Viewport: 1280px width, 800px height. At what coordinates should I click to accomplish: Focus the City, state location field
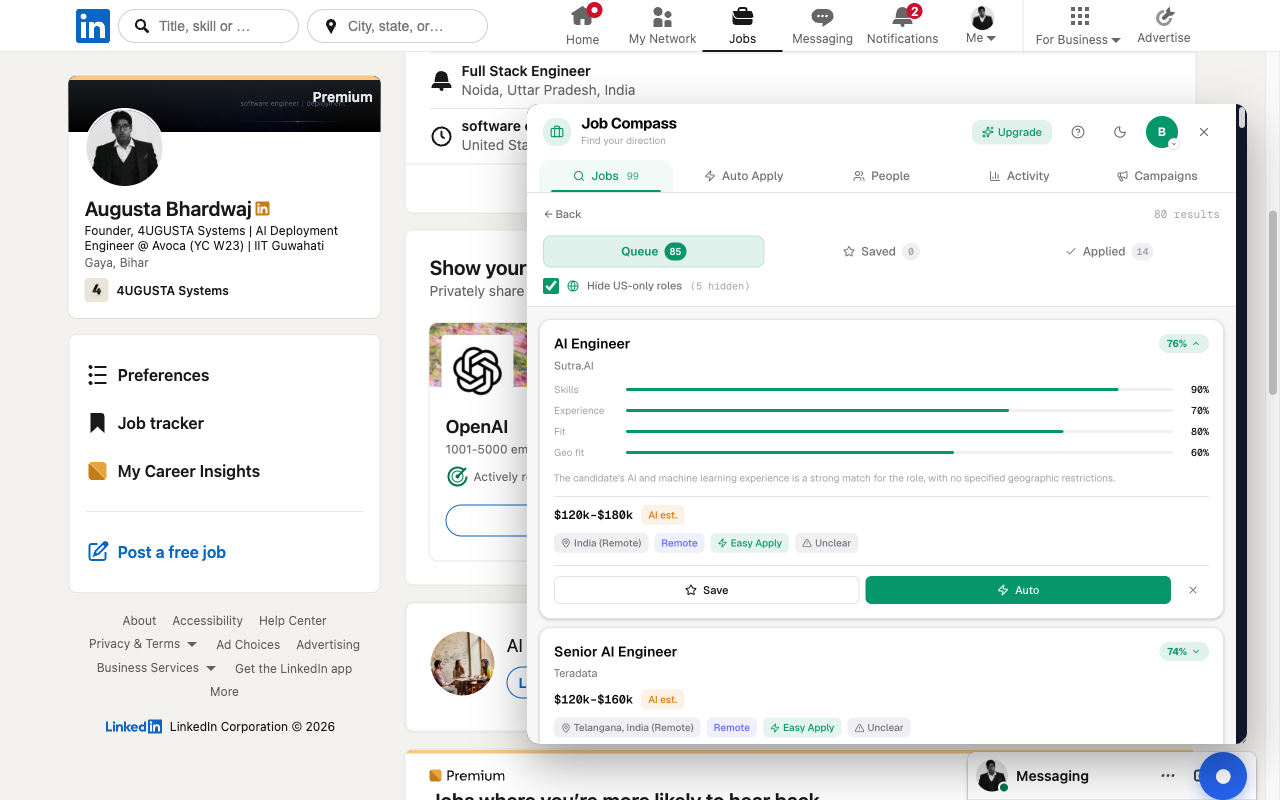tap(397, 26)
